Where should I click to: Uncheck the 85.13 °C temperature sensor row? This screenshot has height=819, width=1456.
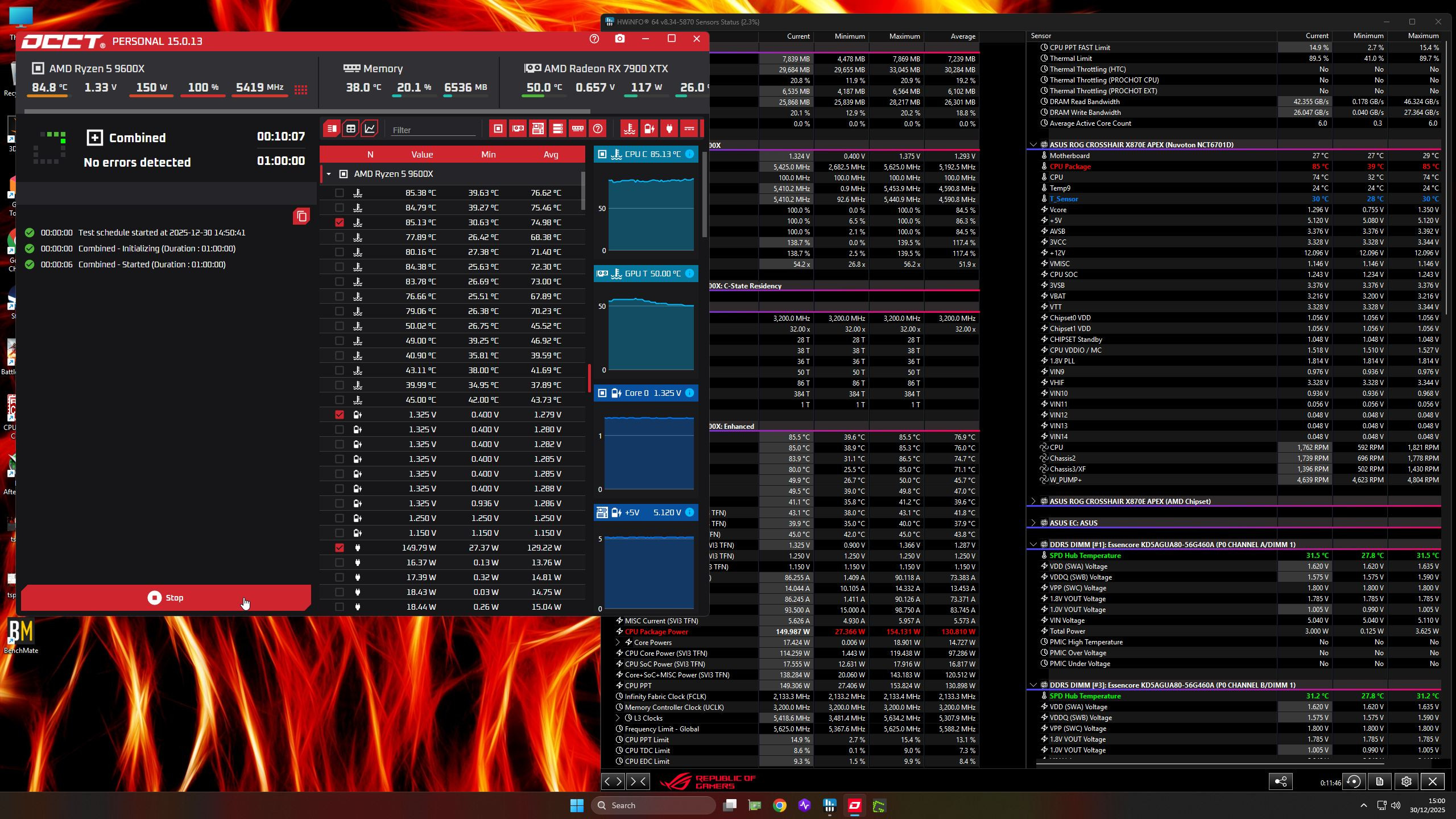[340, 222]
